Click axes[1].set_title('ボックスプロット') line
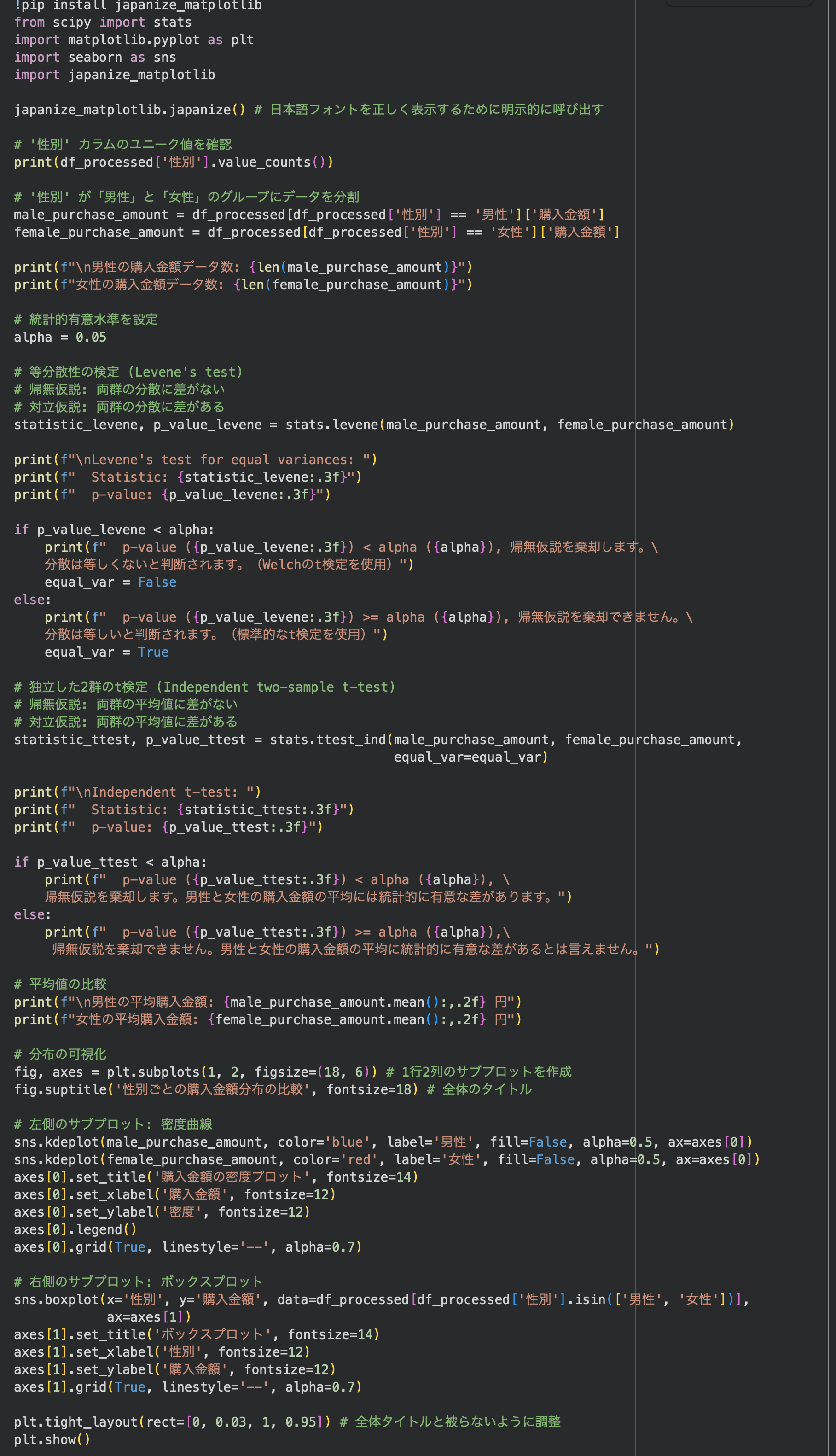The width and height of the screenshot is (836, 1456). (x=197, y=1335)
